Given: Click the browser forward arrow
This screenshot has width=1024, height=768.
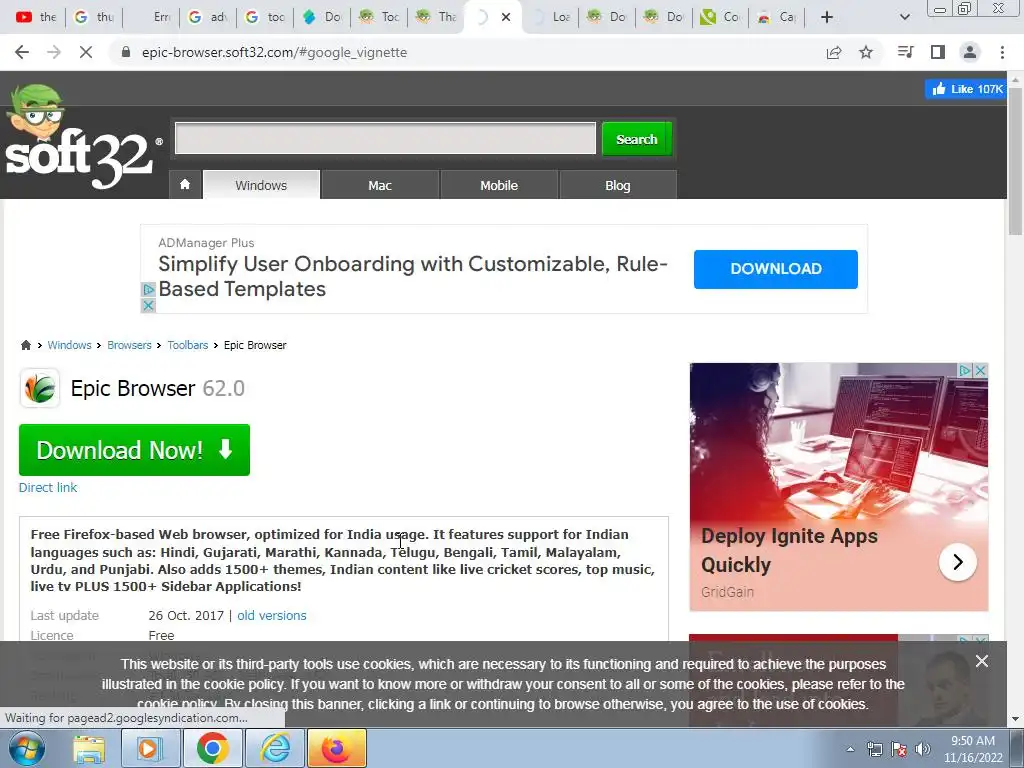Looking at the screenshot, I should pos(54,52).
